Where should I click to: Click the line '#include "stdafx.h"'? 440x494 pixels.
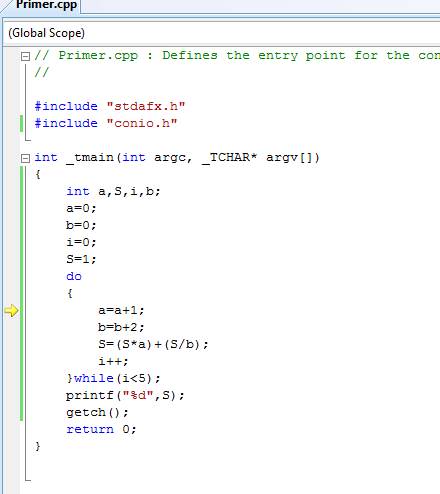tap(110, 106)
